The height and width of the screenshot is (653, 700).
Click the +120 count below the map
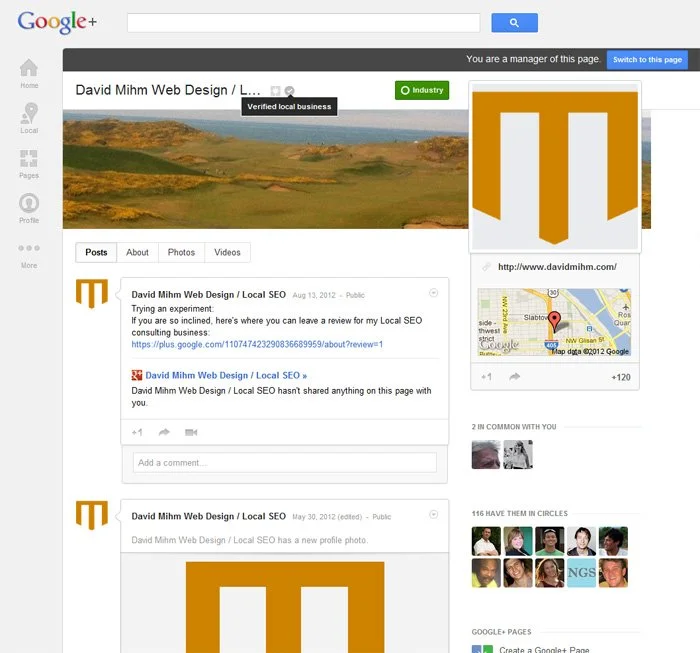tap(621, 377)
